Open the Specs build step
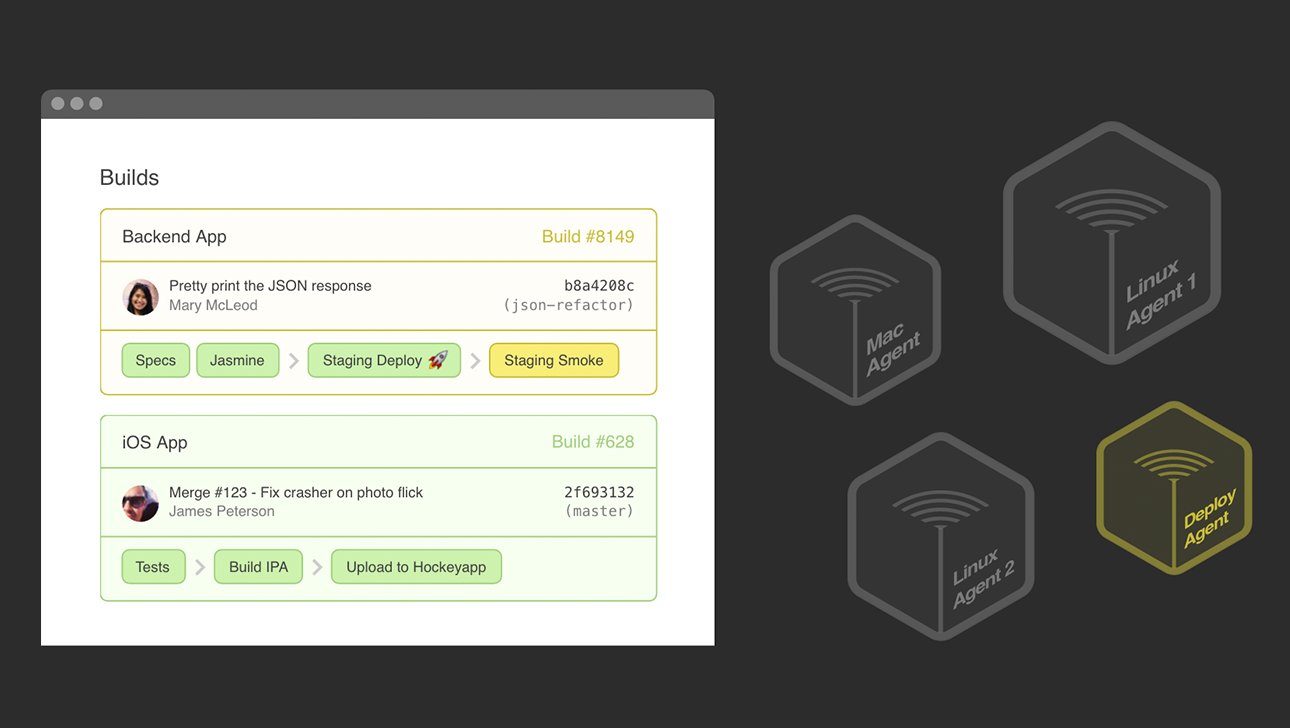1290x728 pixels. pyautogui.click(x=156, y=360)
